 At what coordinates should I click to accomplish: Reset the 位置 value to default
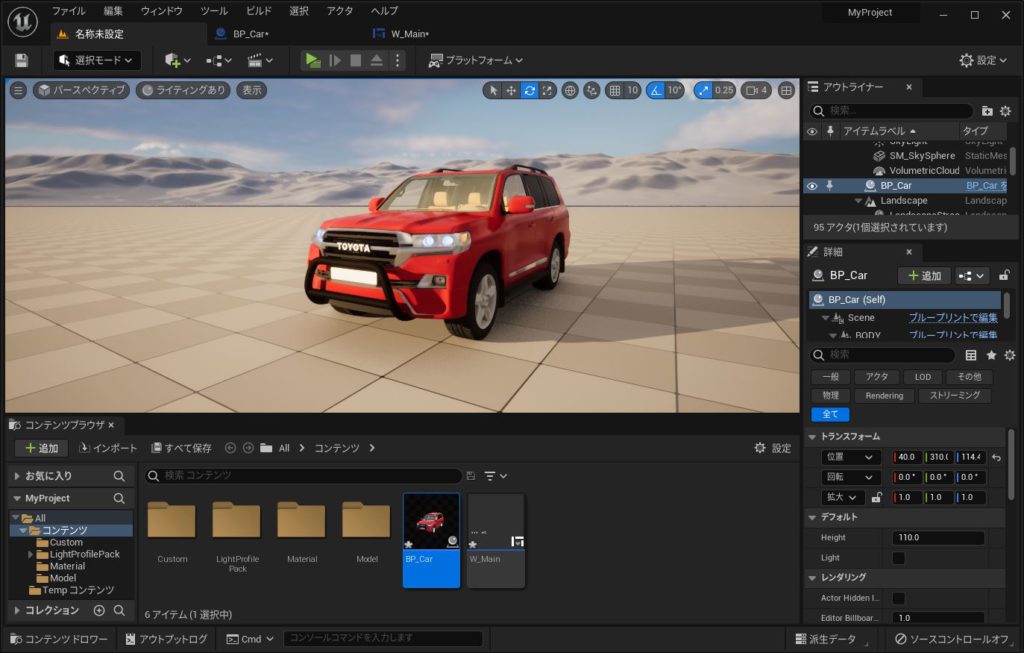tap(997, 457)
